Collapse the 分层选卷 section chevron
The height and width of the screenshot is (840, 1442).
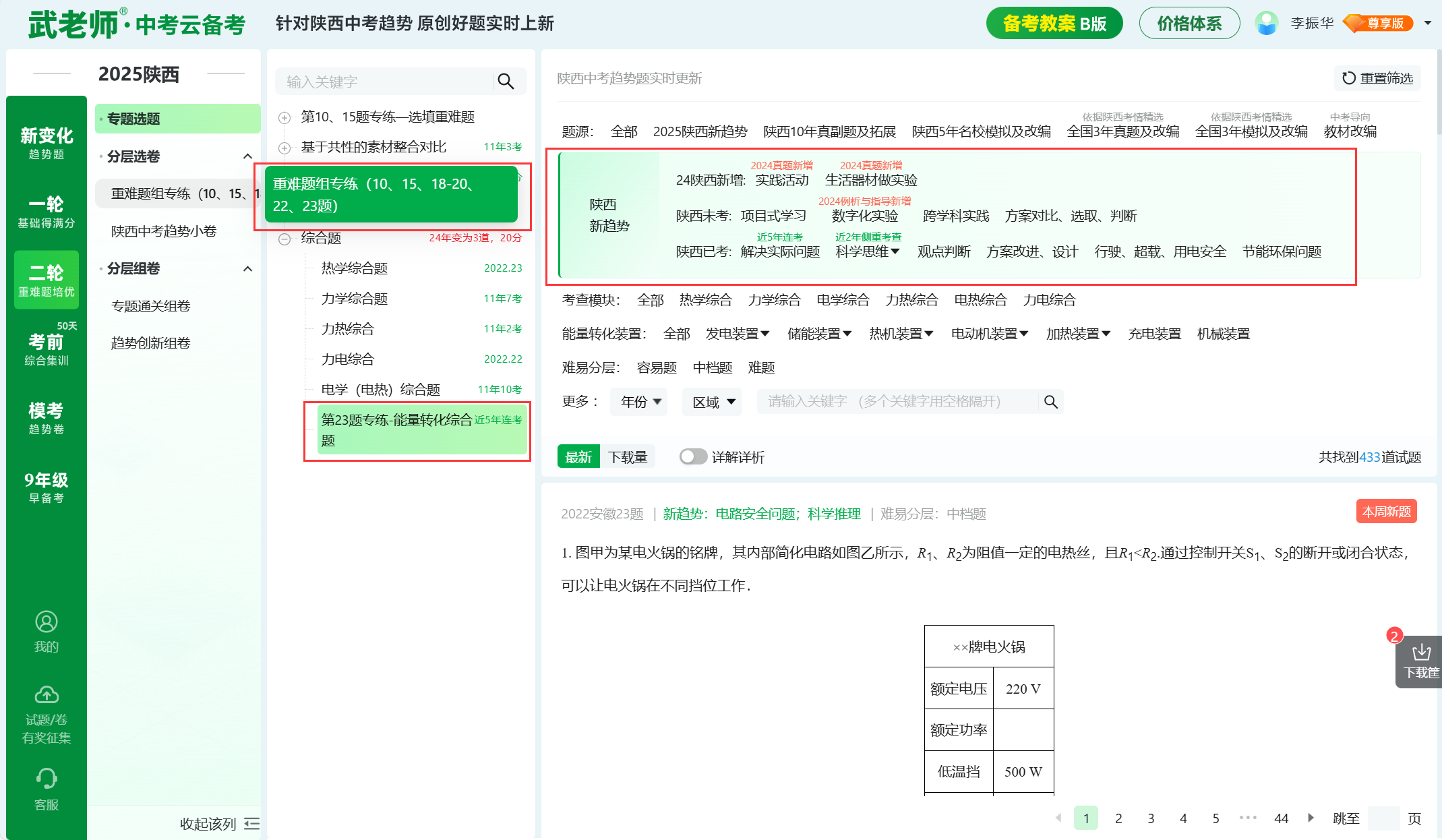[x=247, y=156]
